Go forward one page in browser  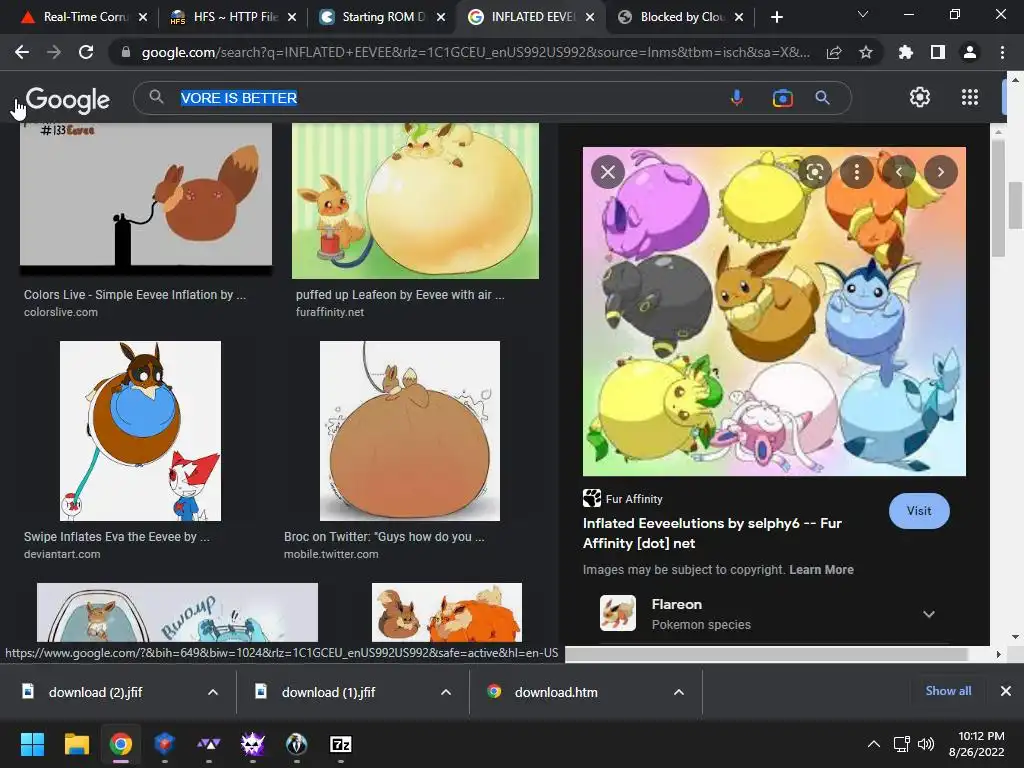pos(54,52)
